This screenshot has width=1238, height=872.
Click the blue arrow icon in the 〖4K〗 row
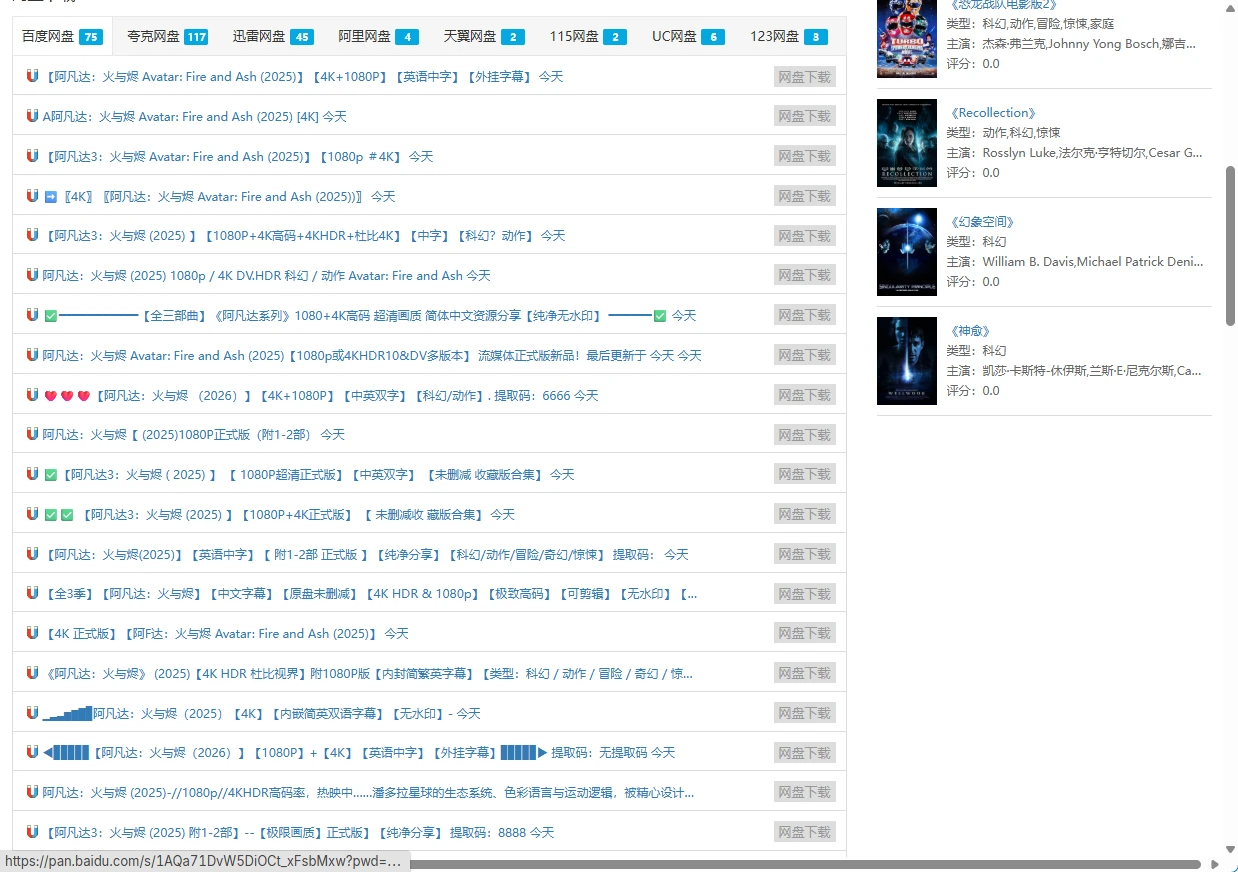click(x=51, y=196)
